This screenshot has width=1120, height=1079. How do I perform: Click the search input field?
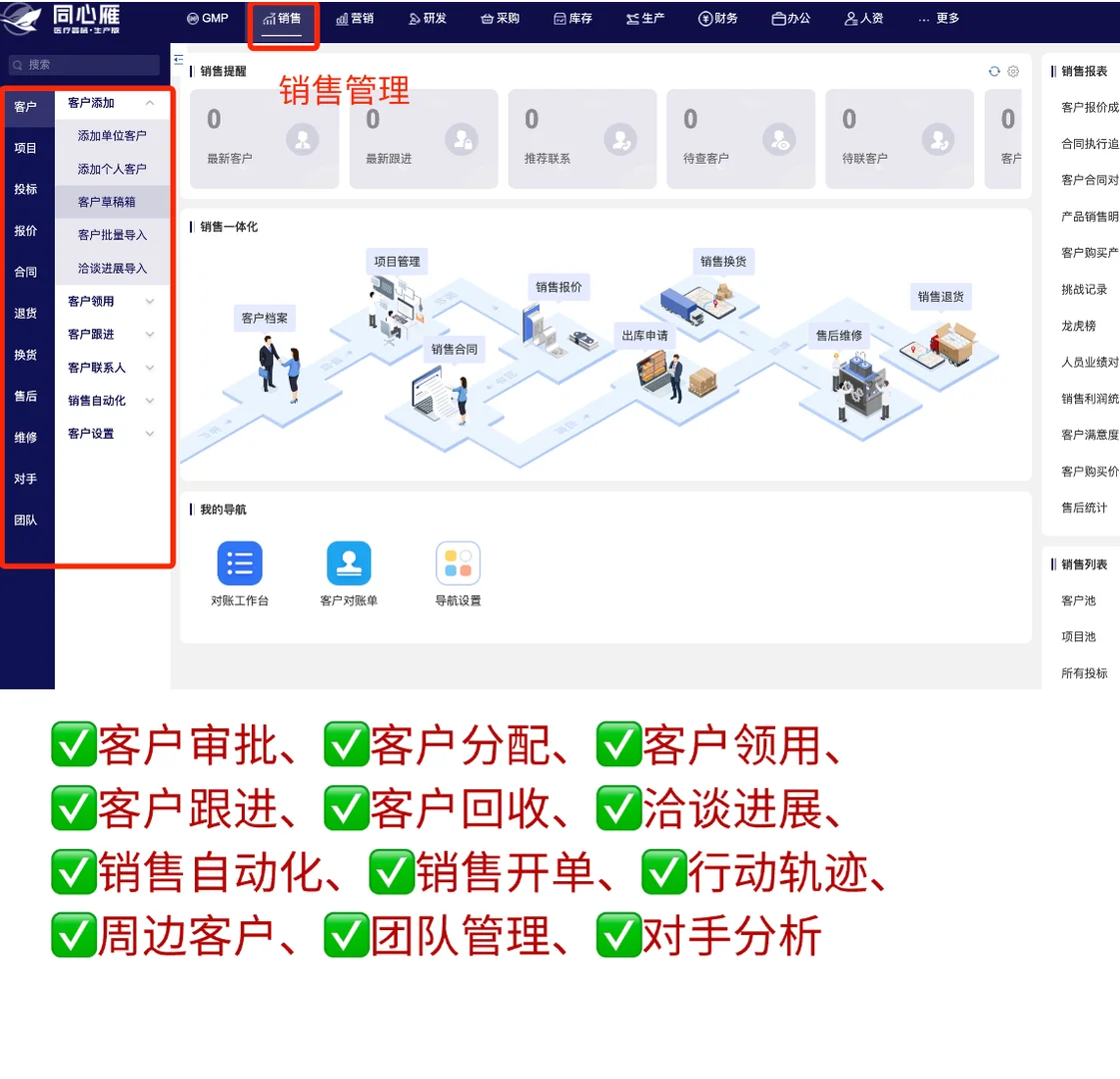85,65
